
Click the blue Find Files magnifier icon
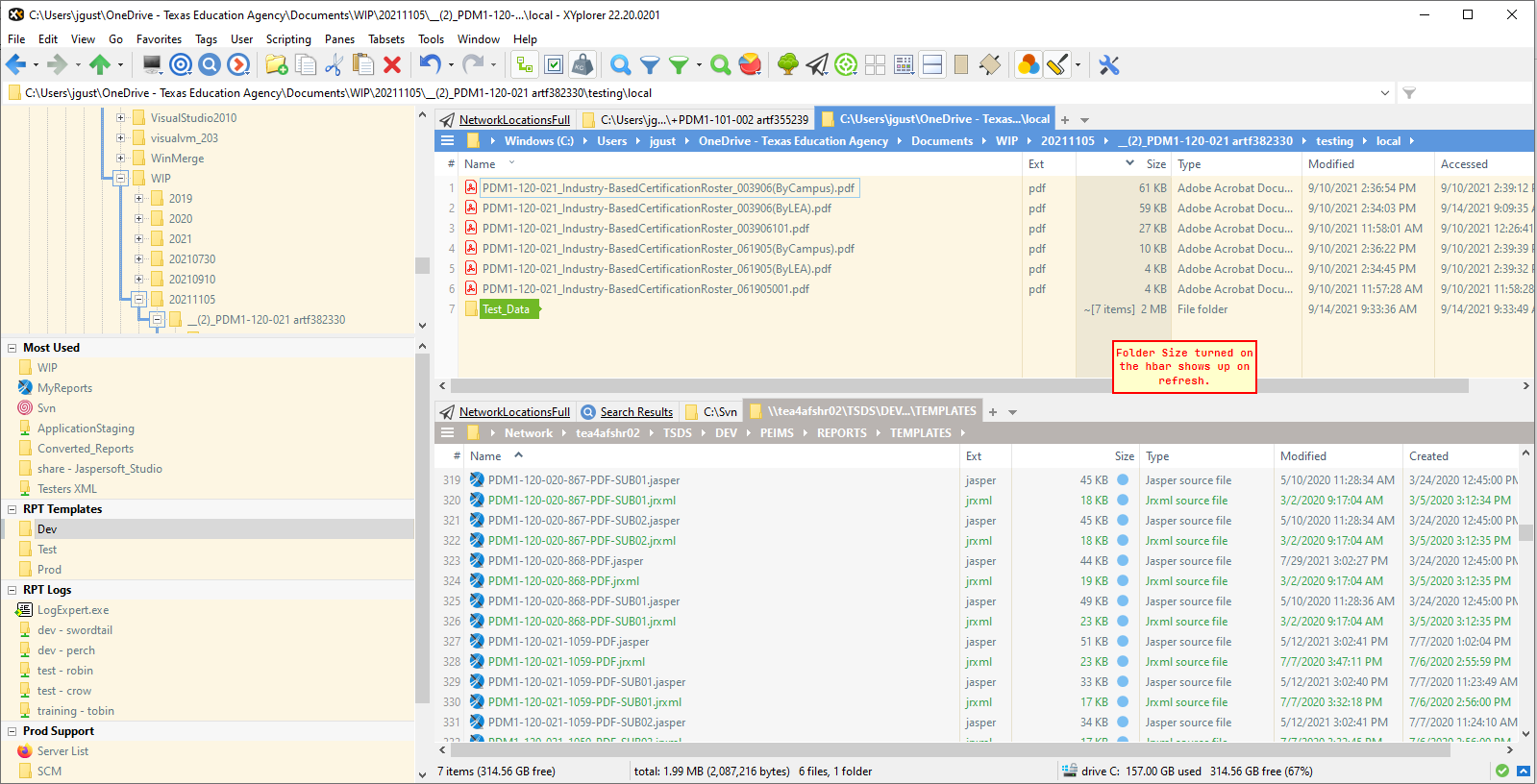tap(621, 65)
